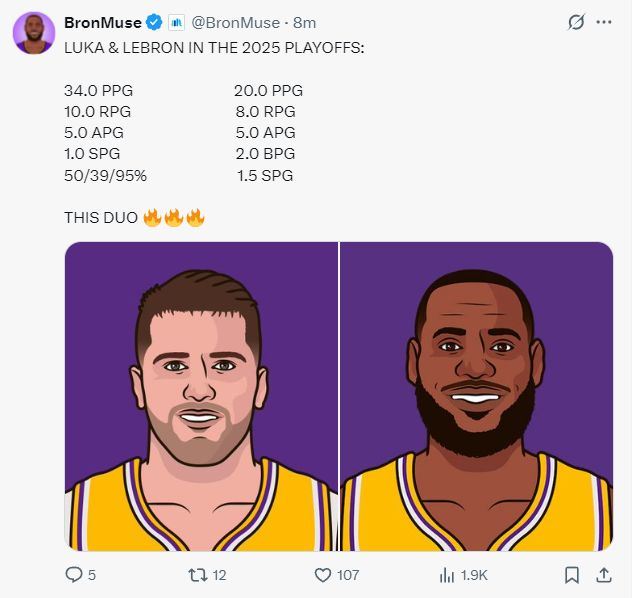Bookmark this post

coord(571,575)
